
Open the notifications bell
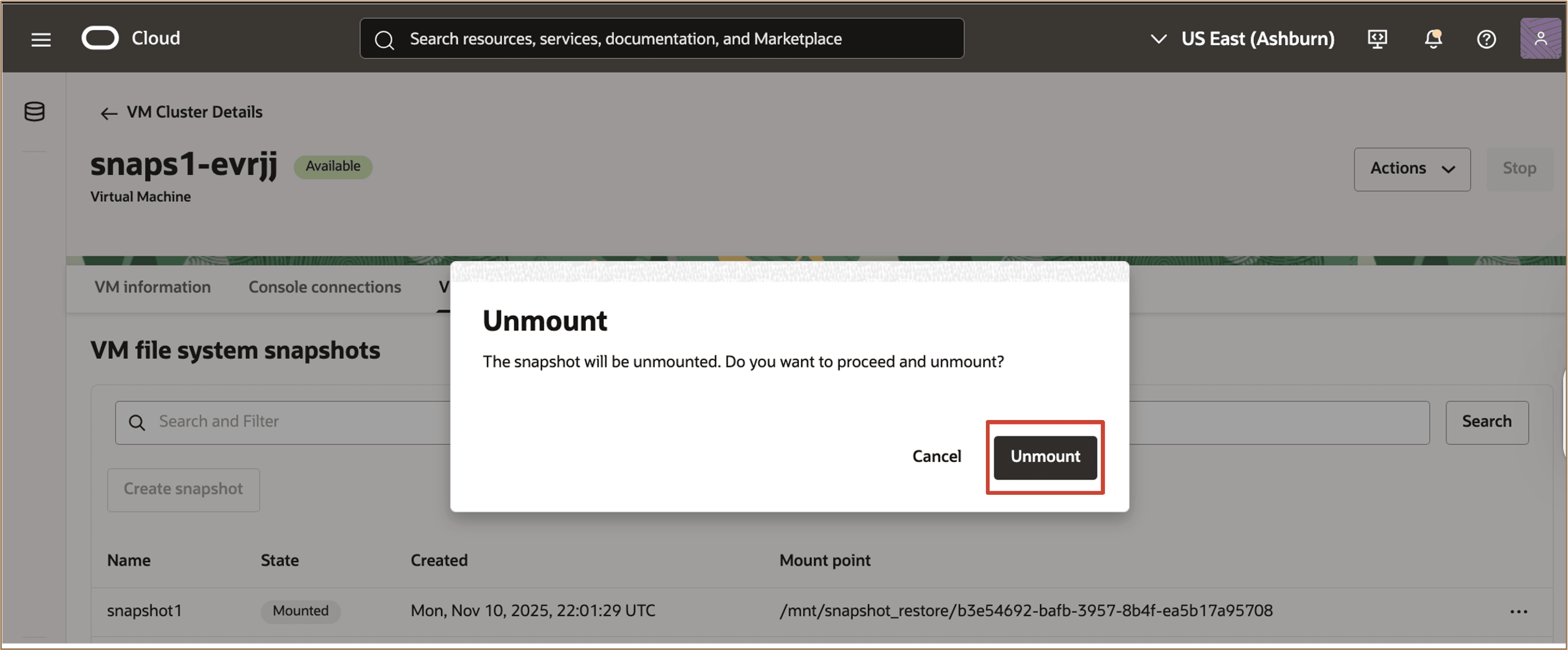click(1433, 39)
